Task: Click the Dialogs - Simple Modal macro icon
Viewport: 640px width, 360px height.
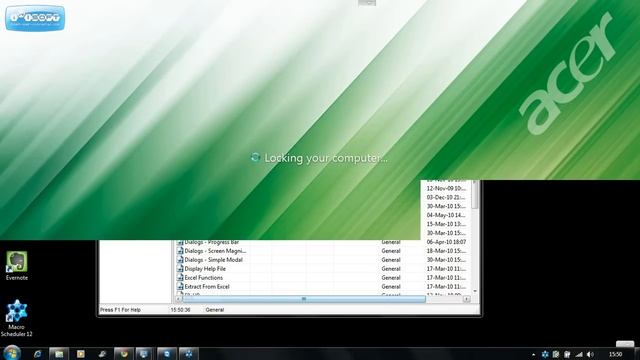Action: pyautogui.click(x=180, y=260)
